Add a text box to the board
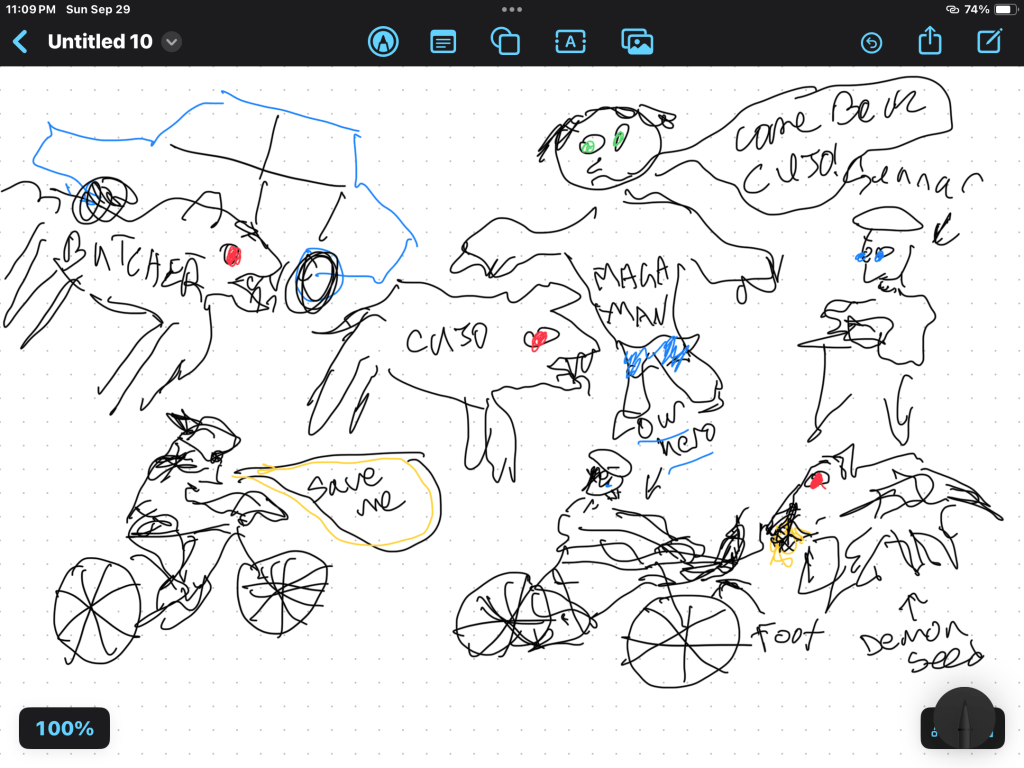 pos(570,42)
